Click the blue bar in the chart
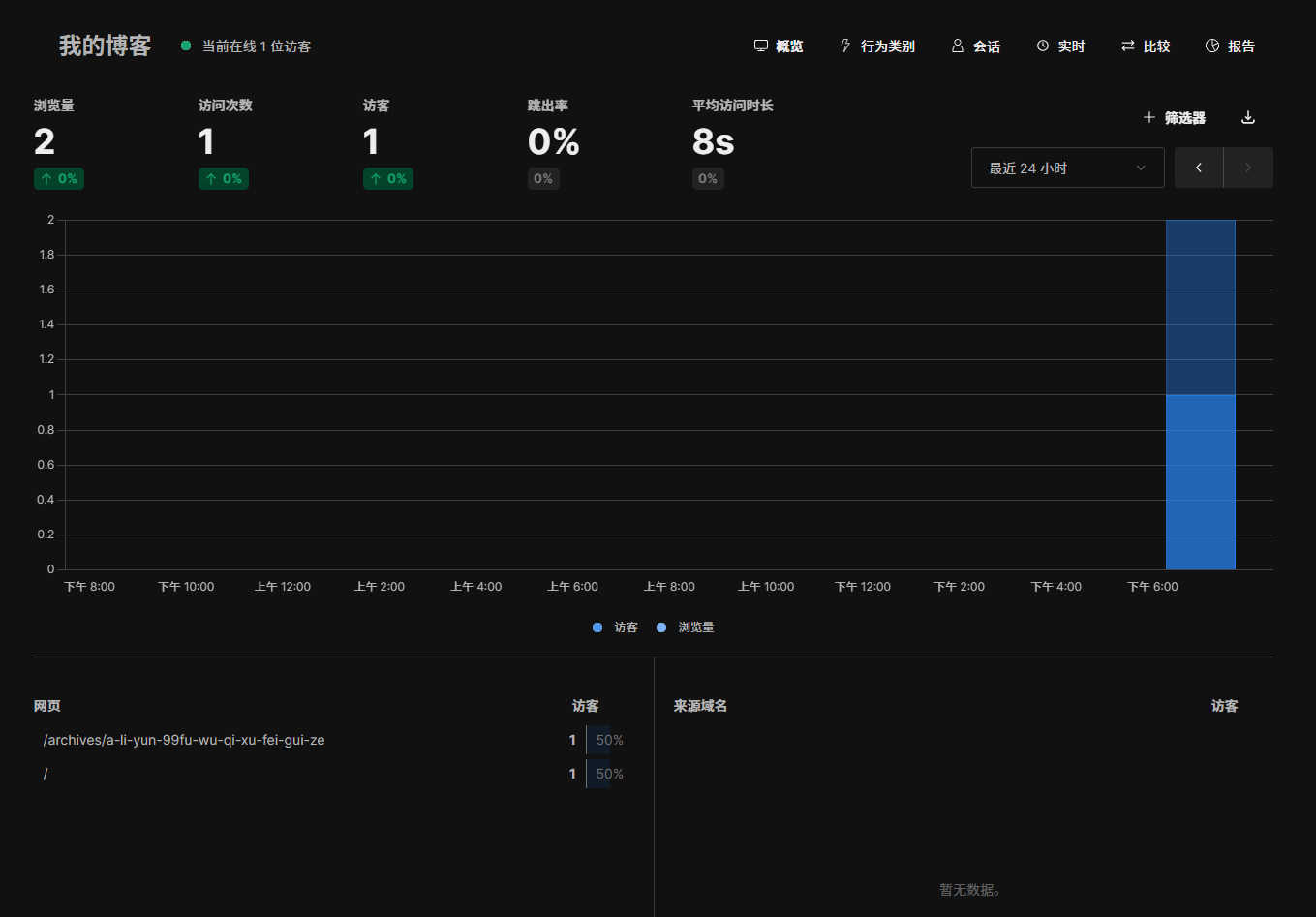The image size is (1316, 917). click(1200, 481)
